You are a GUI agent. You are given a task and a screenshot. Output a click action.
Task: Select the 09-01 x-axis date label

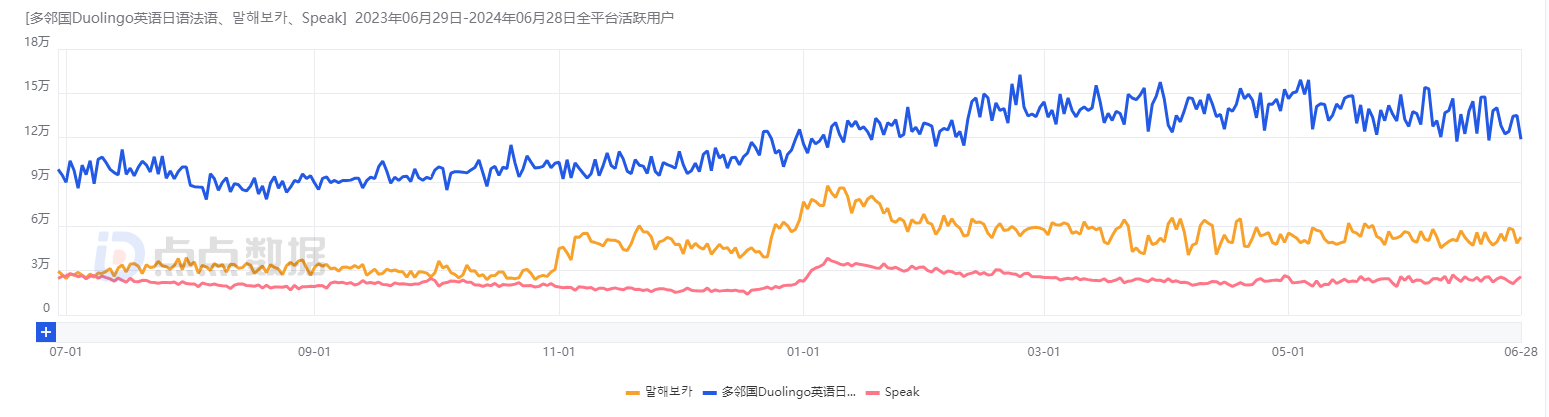[314, 352]
